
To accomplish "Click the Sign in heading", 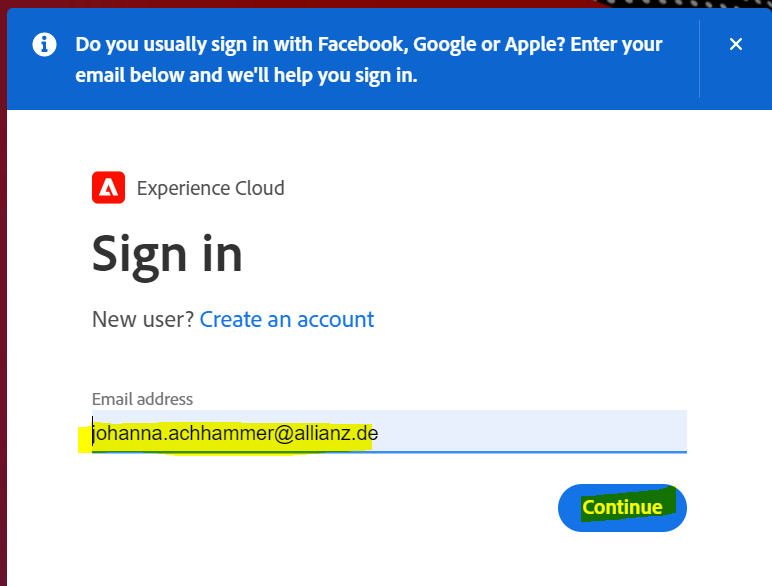I will tap(167, 256).
